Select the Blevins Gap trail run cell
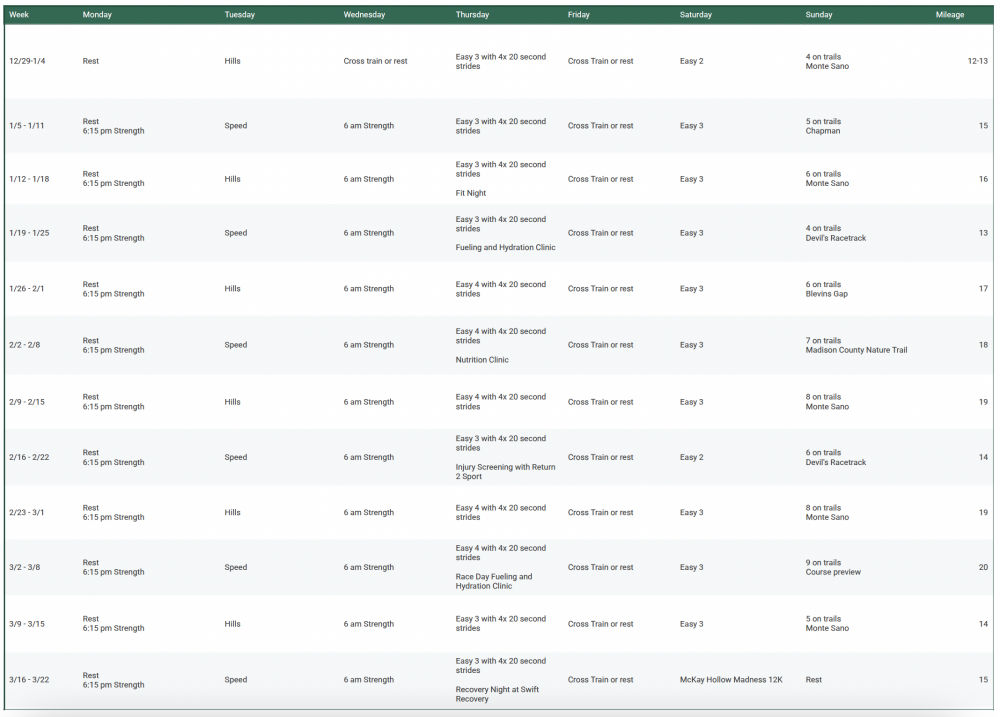 coord(827,294)
